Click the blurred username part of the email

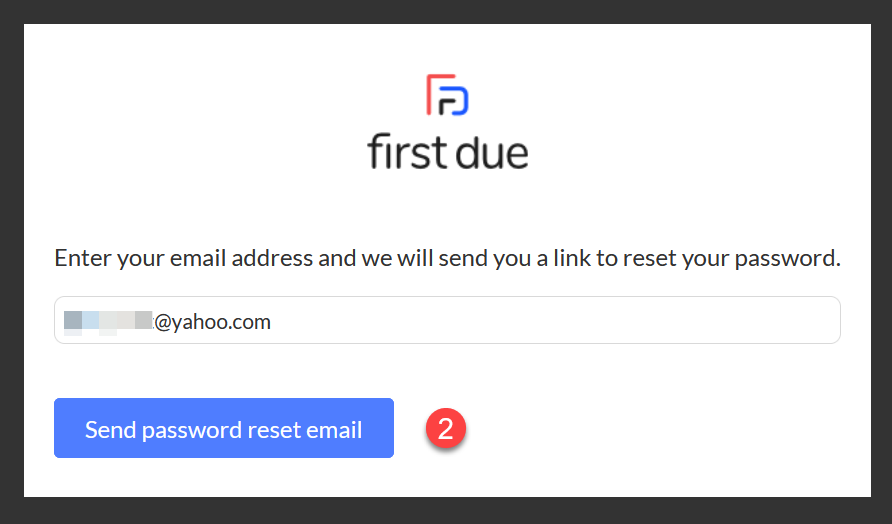coord(108,322)
